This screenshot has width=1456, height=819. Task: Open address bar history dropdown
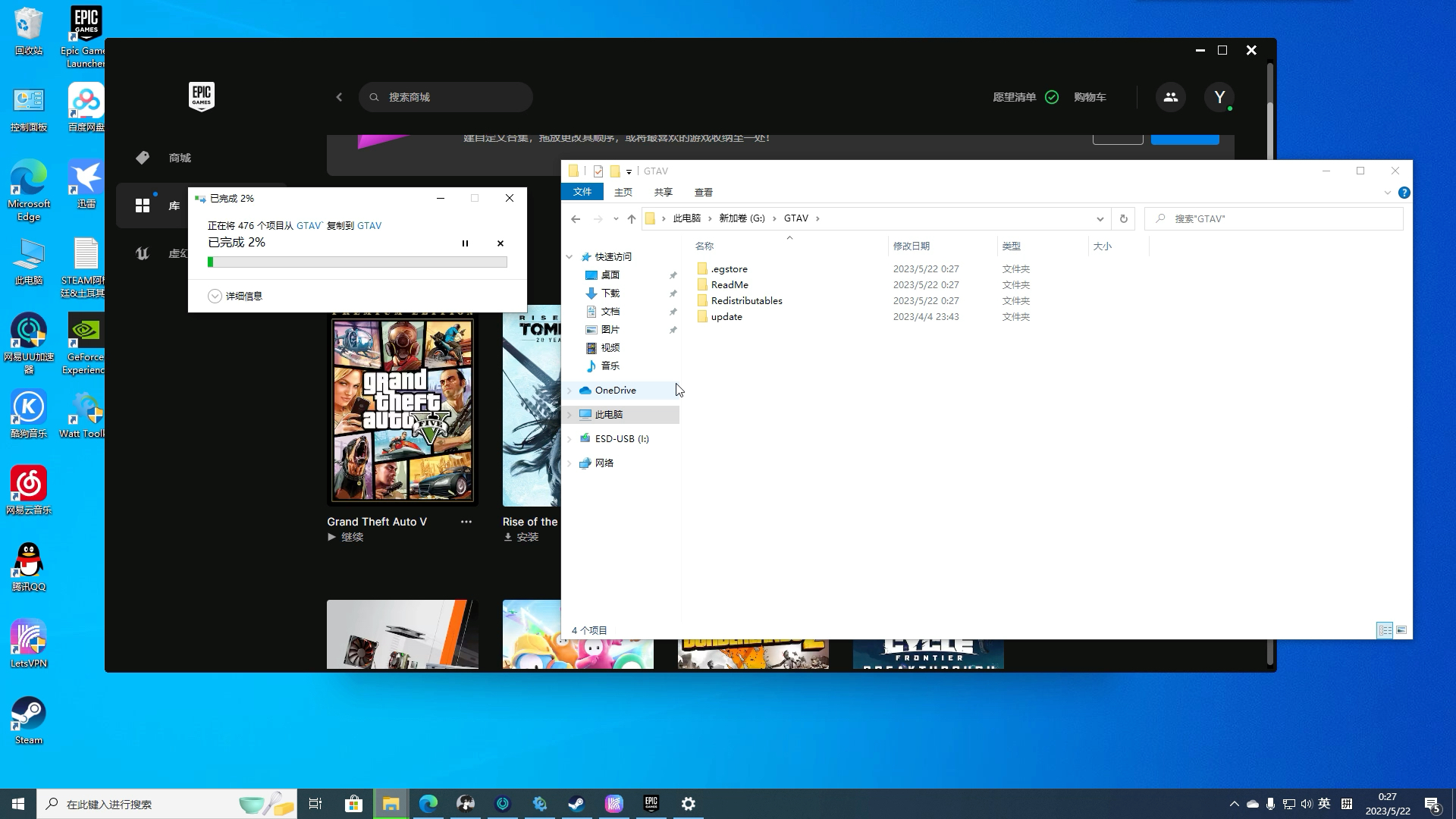[x=1100, y=218]
